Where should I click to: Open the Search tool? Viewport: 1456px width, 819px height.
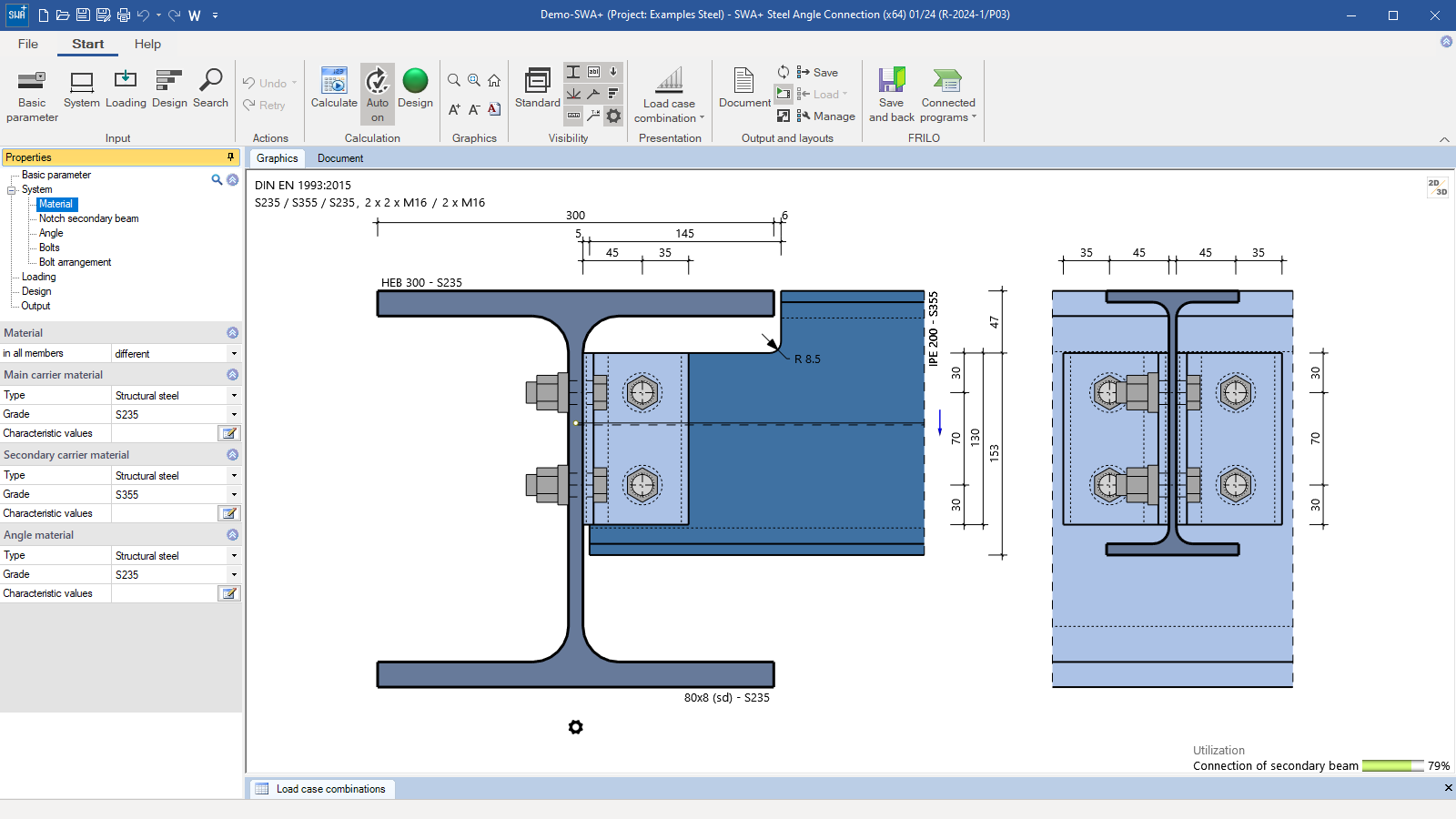[210, 89]
